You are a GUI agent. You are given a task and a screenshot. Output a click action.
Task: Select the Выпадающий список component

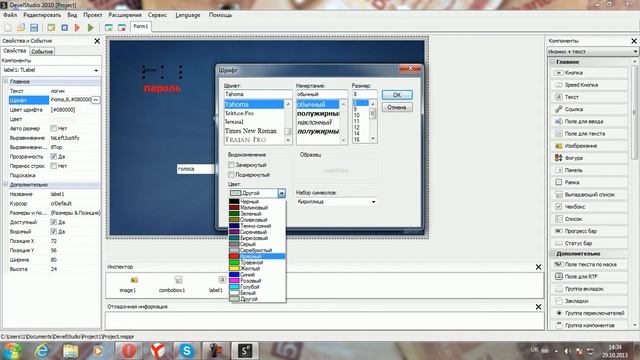click(589, 195)
